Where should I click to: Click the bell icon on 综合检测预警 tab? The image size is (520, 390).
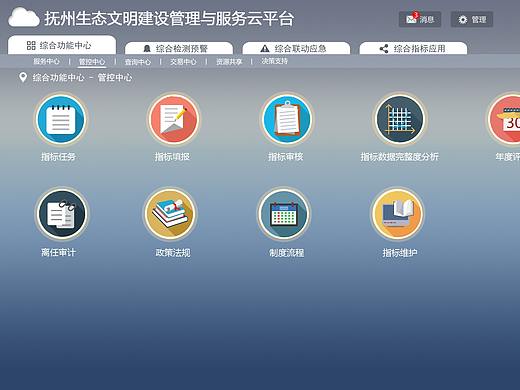147,49
